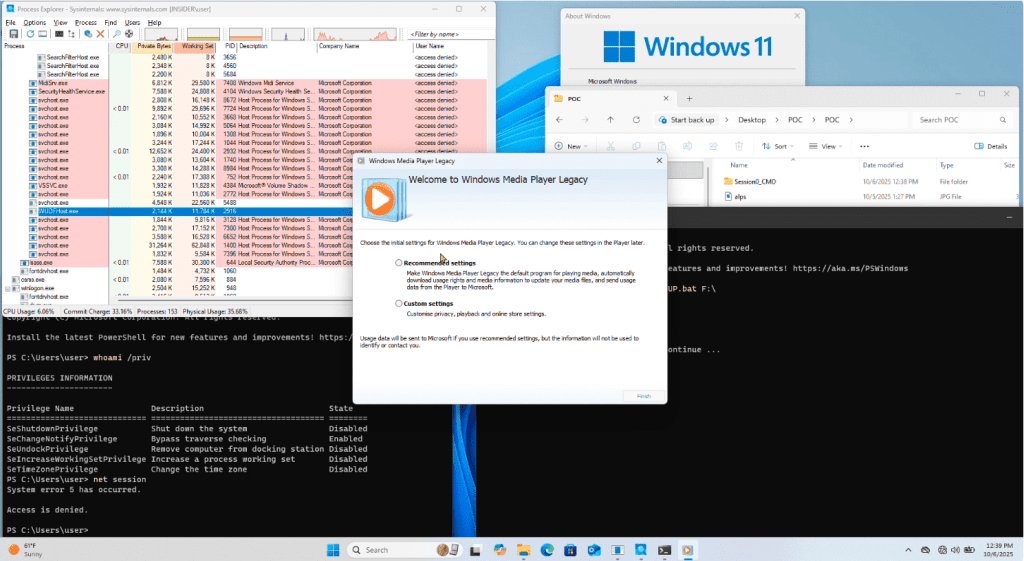Image resolution: width=1024 pixels, height=561 pixels.
Task: Click the Windows Media Player Legacy taskbar icon
Action: coord(687,550)
